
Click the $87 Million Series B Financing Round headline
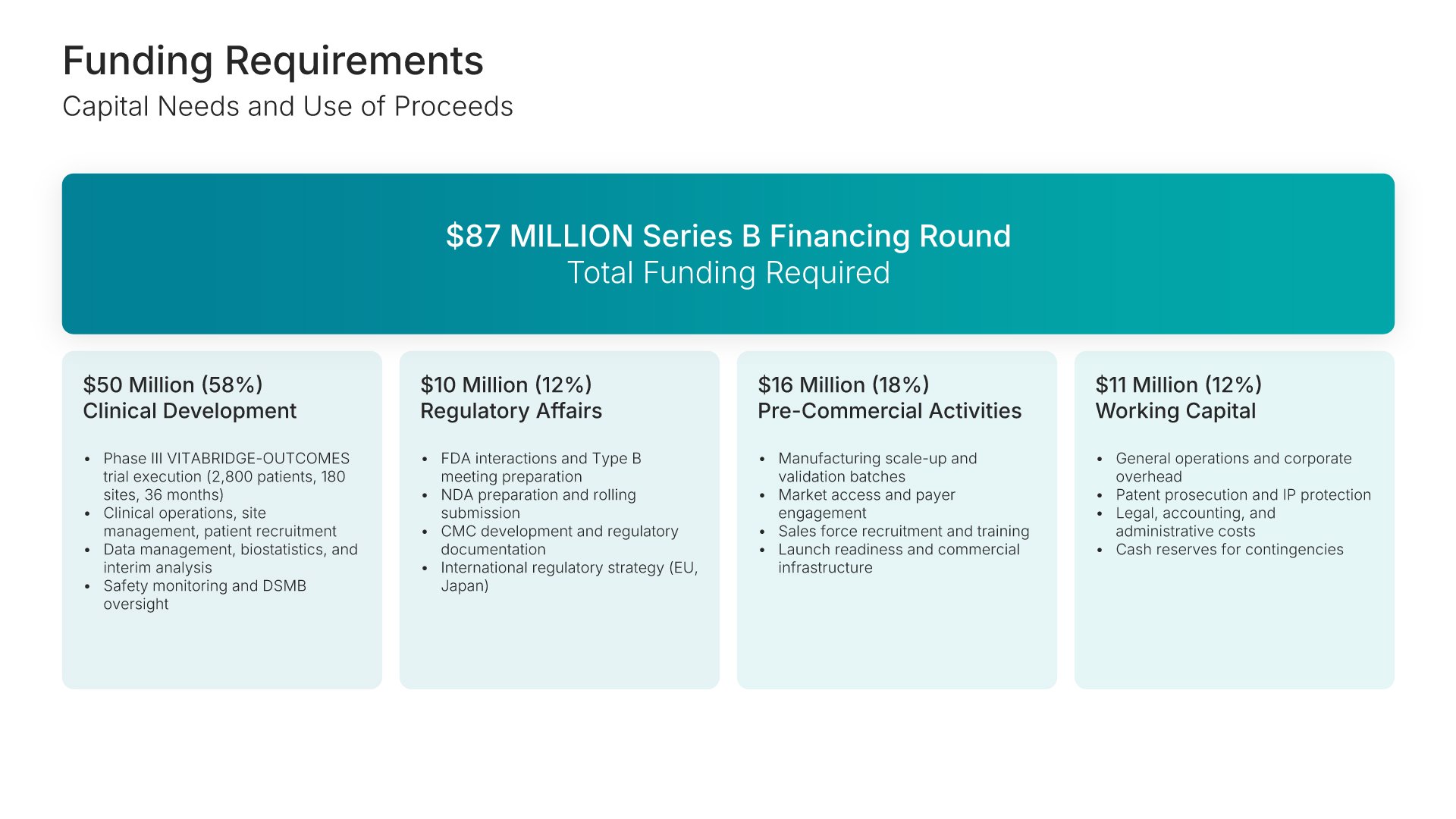tap(728, 236)
